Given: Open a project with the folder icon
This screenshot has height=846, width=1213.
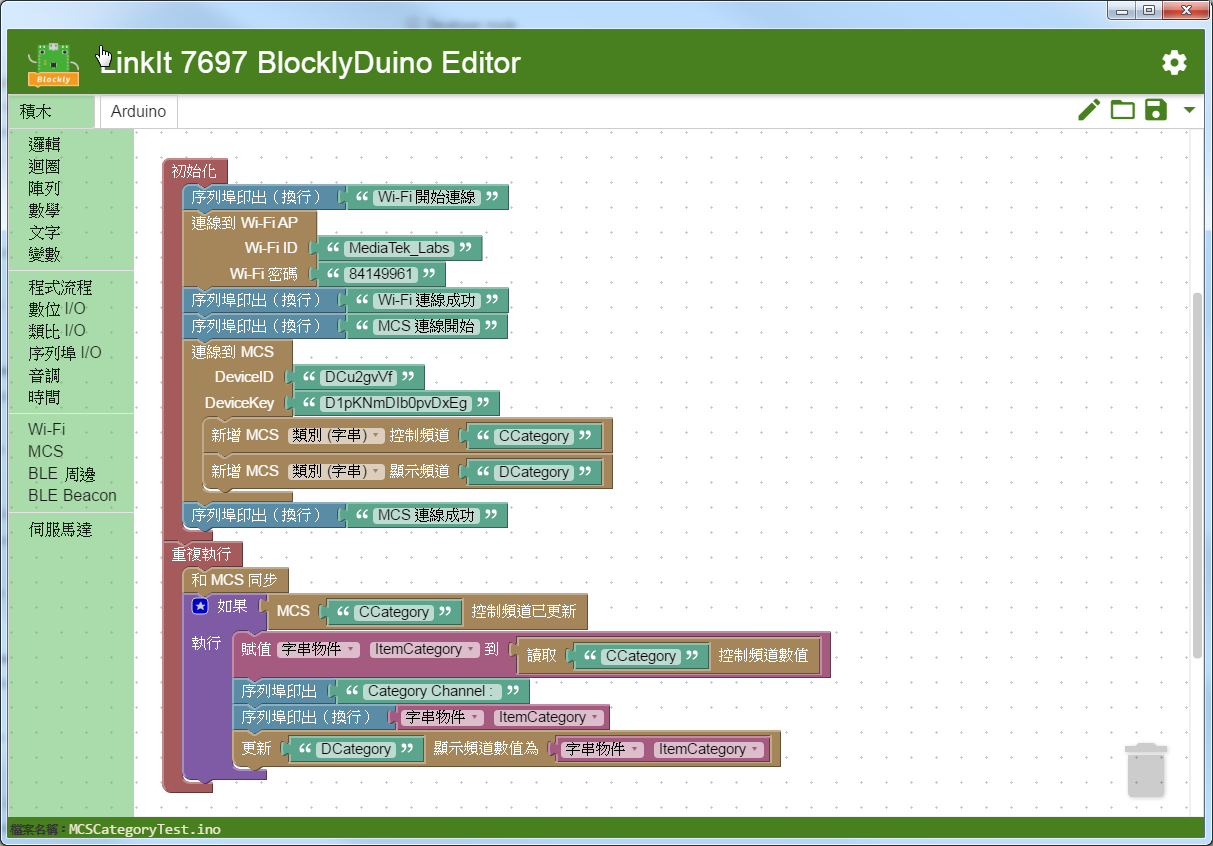Looking at the screenshot, I should (x=1122, y=110).
